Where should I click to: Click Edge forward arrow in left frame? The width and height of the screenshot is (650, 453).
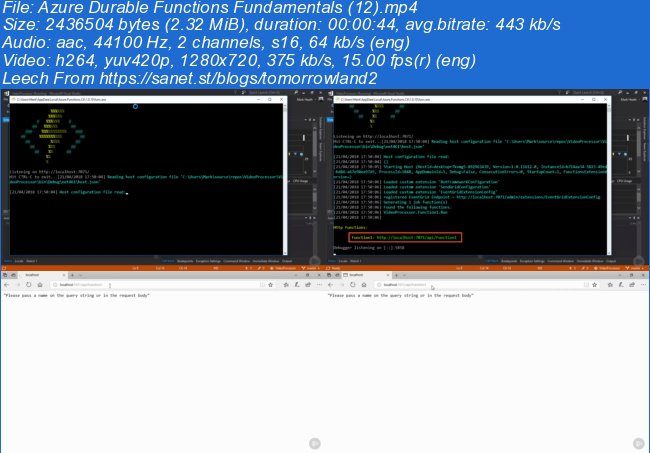point(18,285)
